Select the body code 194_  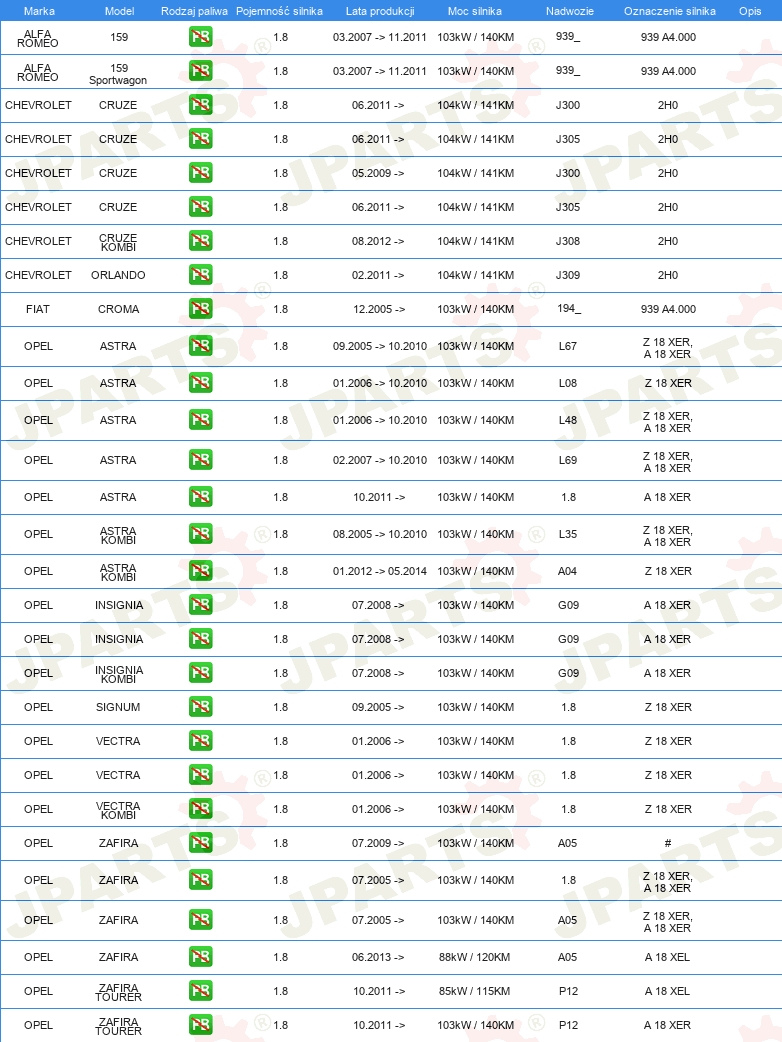569,308
